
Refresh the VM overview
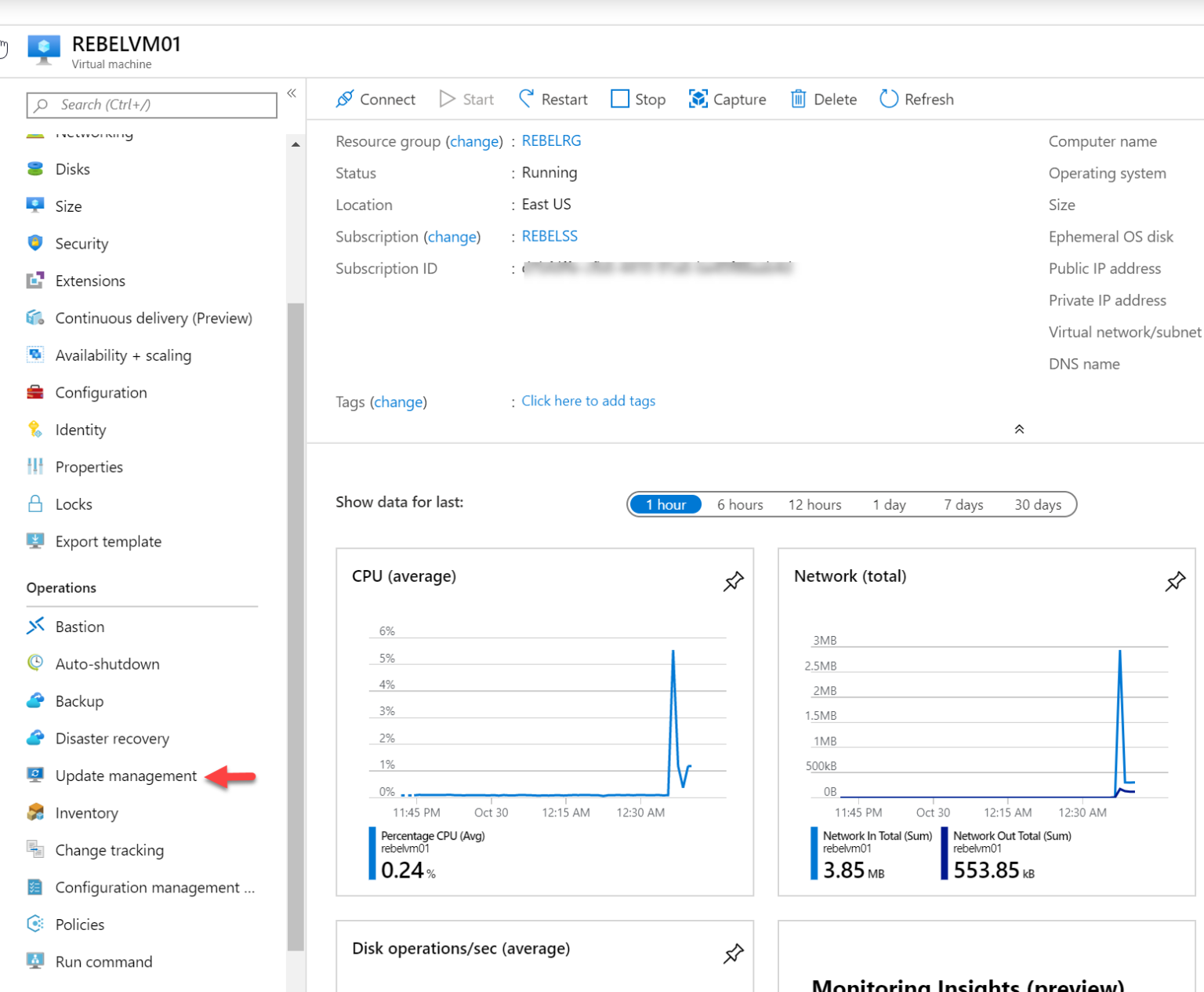pos(916,99)
